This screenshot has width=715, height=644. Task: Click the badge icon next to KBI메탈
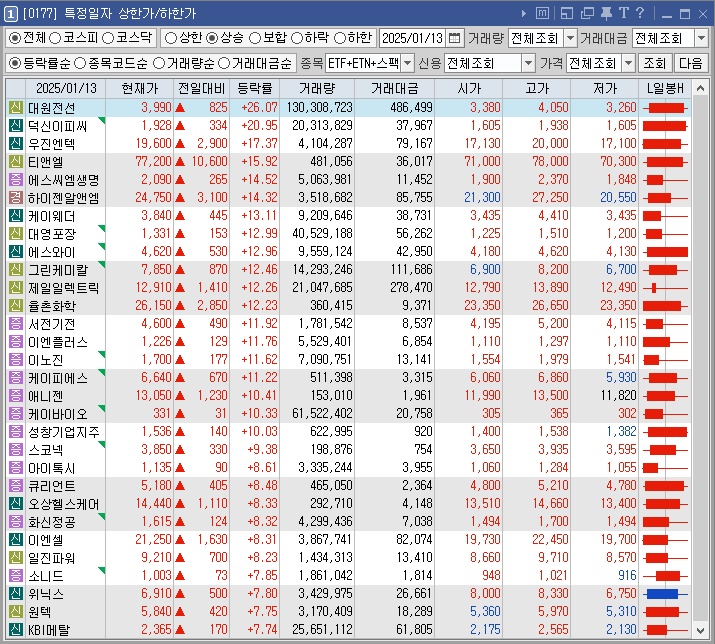pos(16,630)
